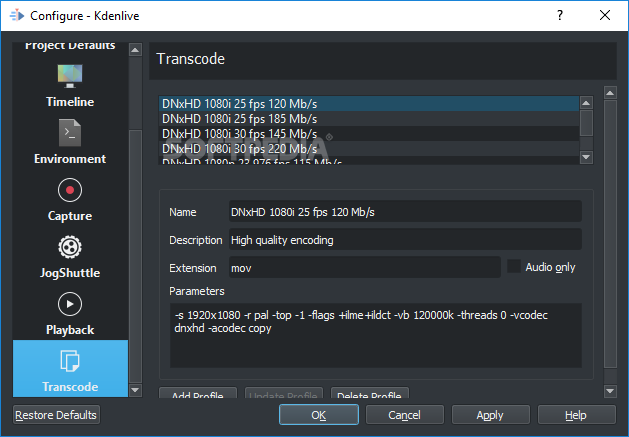Open the Playback settings page
This screenshot has width=629, height=437.
70,313
